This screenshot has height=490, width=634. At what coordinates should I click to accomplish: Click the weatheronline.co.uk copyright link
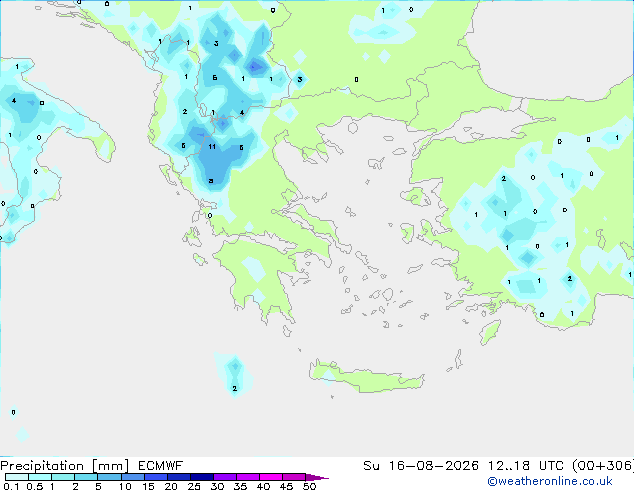pyautogui.click(x=550, y=481)
